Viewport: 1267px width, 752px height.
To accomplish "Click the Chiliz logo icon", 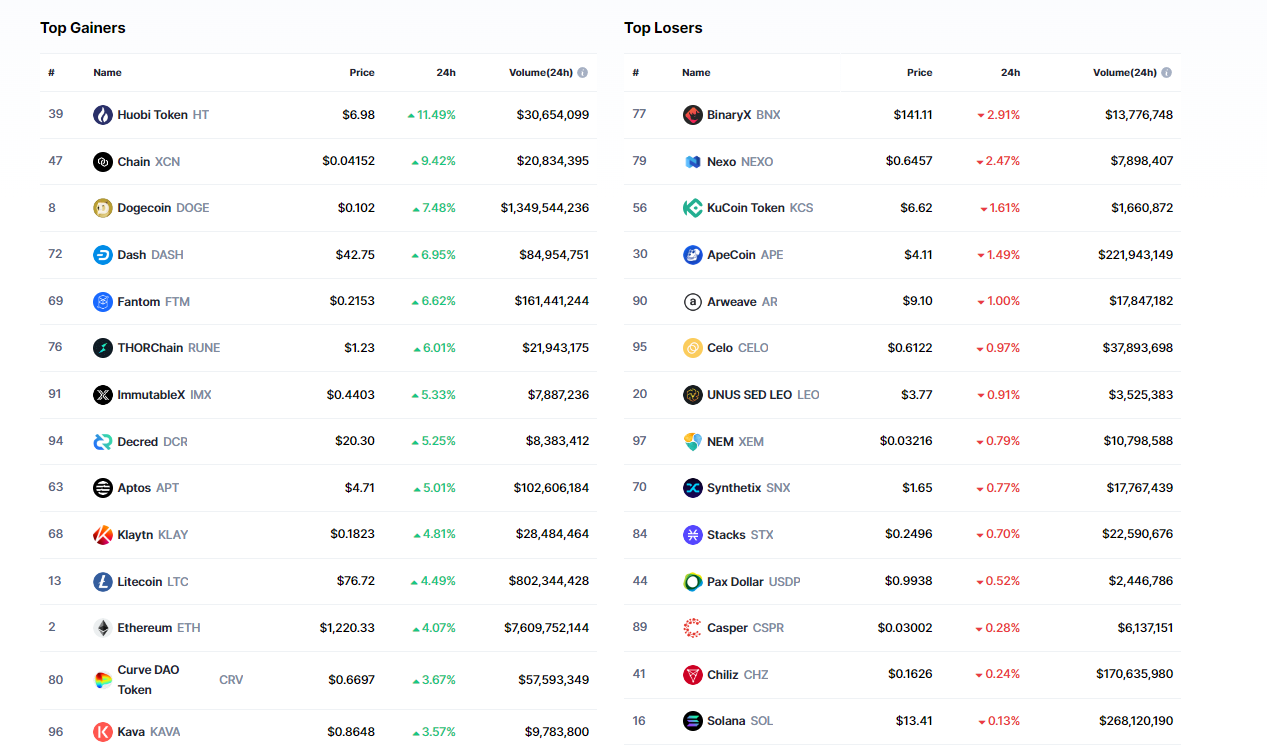I will point(692,675).
